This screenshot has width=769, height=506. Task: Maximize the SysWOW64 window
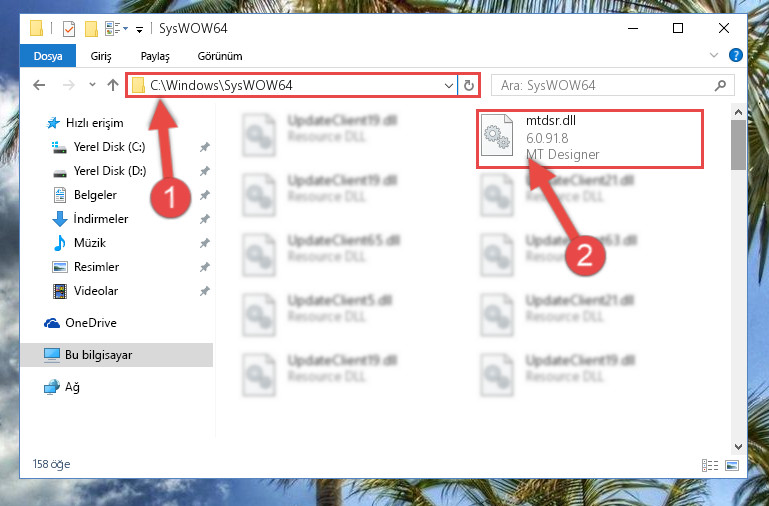678,28
